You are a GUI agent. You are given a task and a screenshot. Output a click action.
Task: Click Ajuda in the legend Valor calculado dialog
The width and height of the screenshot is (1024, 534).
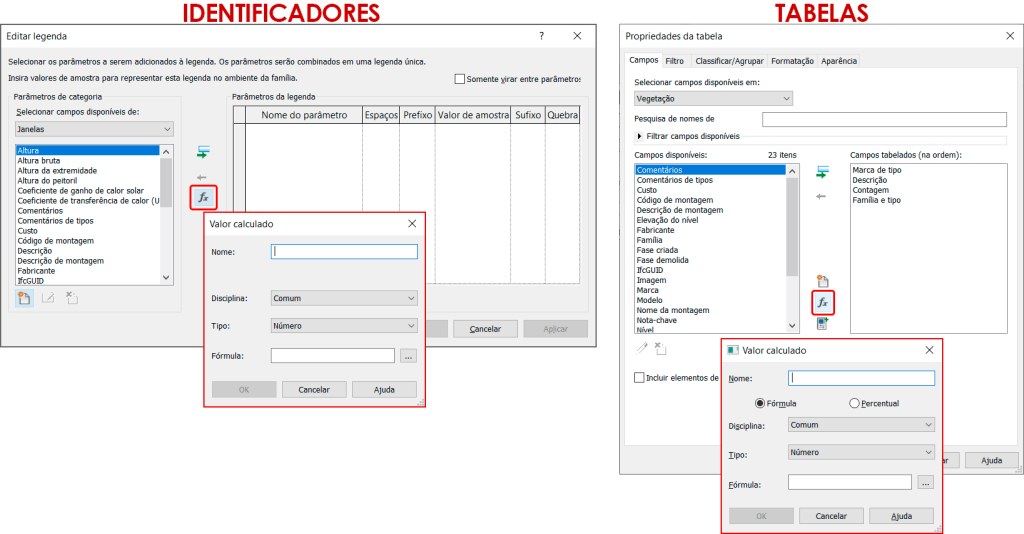coord(383,389)
